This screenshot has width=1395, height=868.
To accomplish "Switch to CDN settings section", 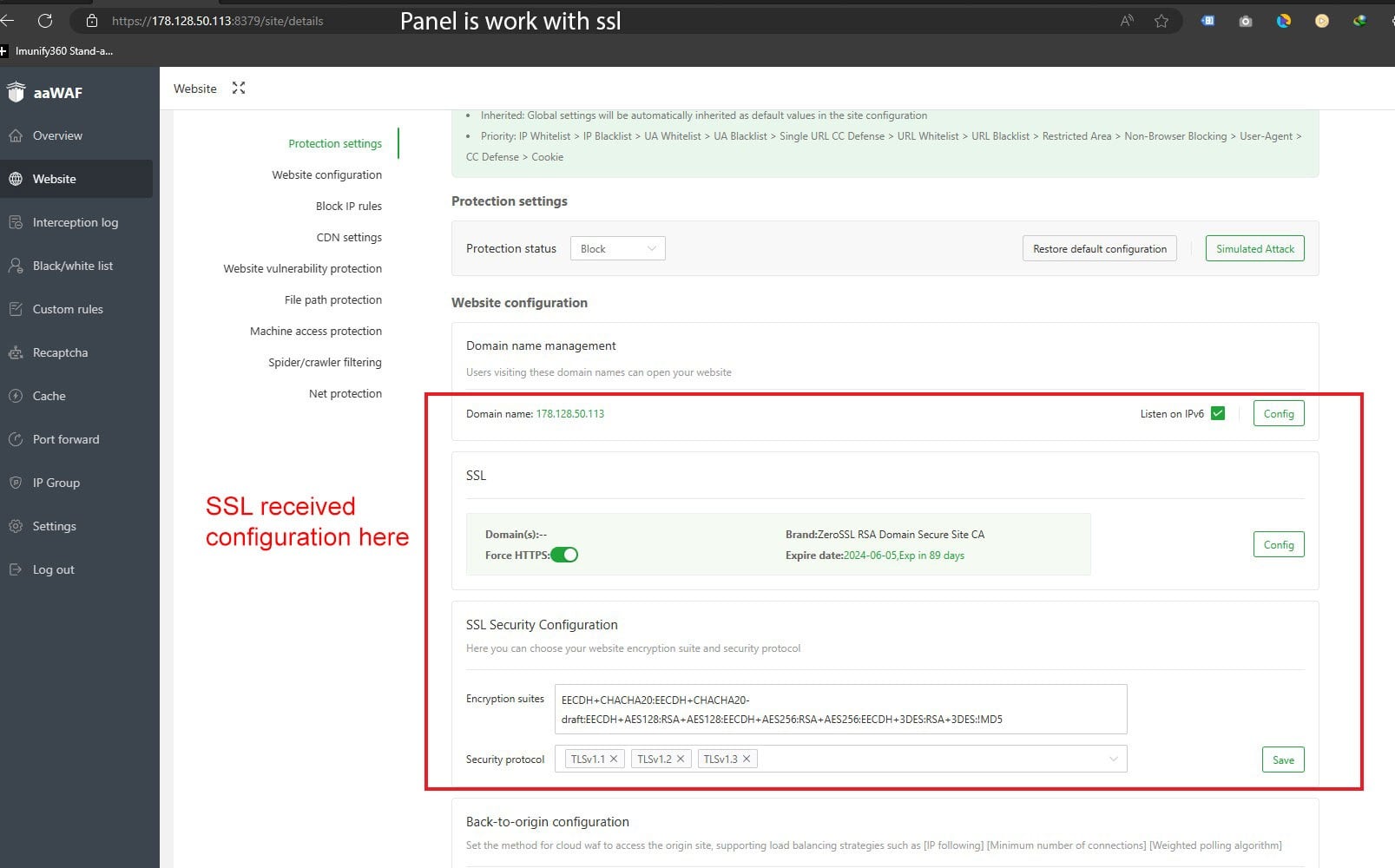I will click(x=348, y=237).
